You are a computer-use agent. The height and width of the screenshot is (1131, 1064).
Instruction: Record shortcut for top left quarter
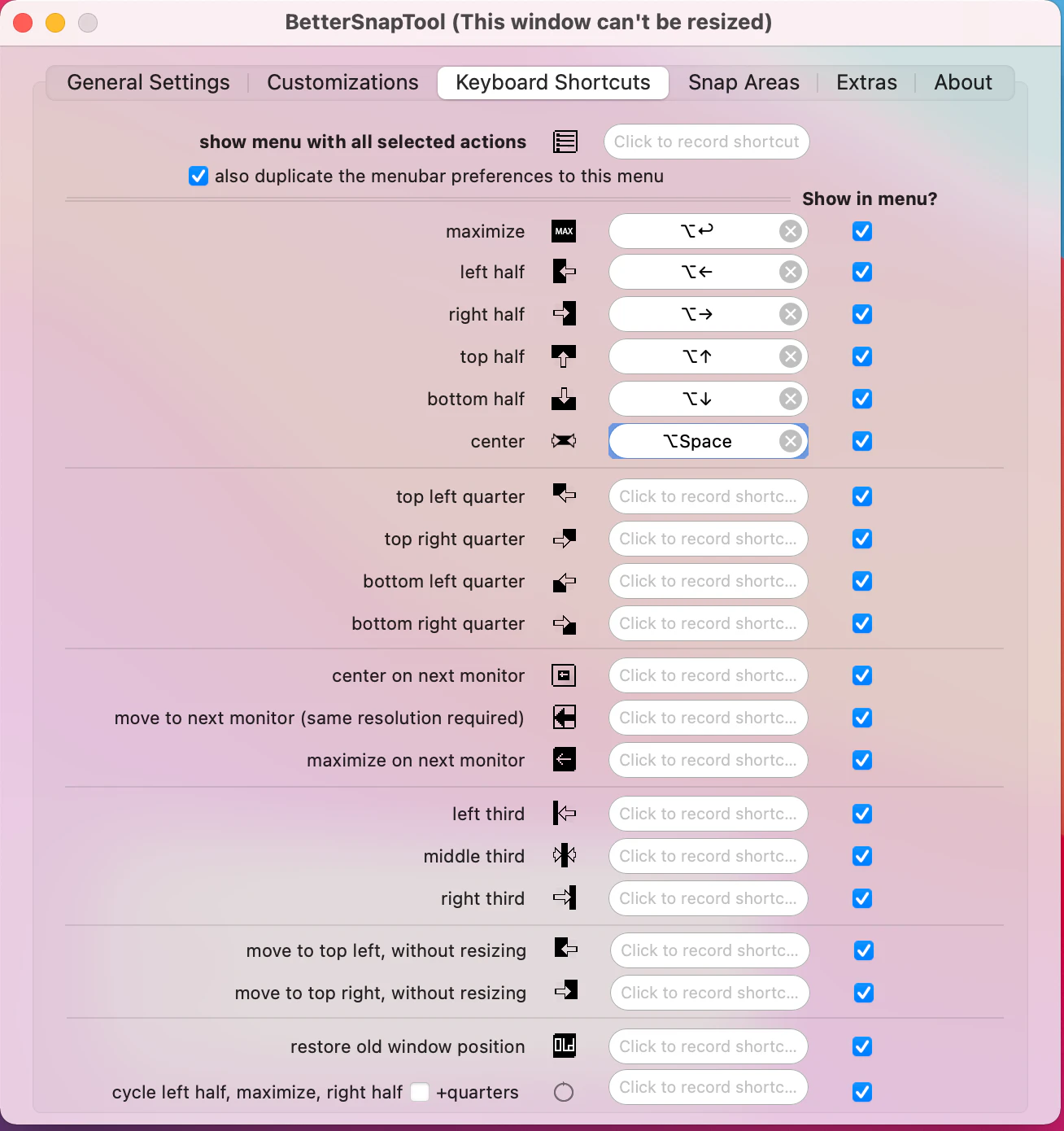click(x=708, y=496)
